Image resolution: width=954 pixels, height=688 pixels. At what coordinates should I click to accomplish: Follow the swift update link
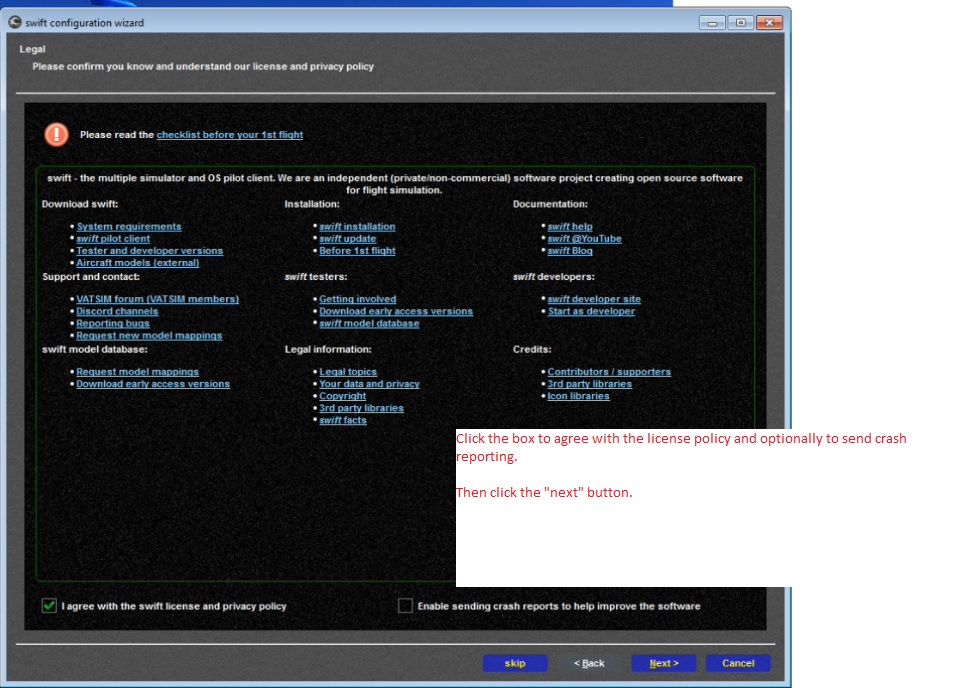pos(347,238)
